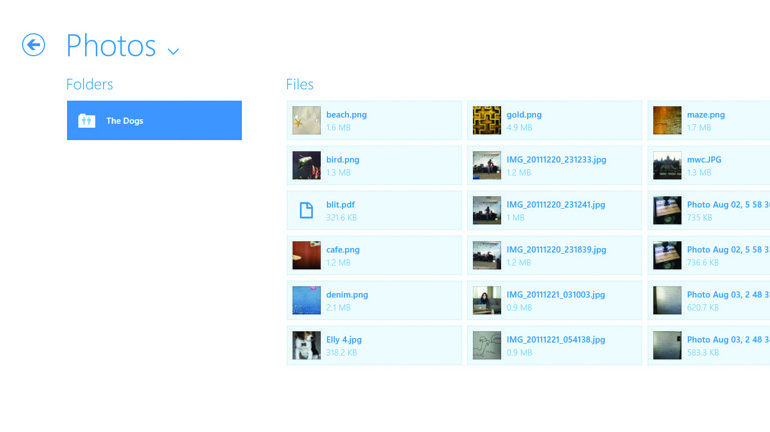The width and height of the screenshot is (770, 432).
Task: Select the denim.png blue thumbnail
Action: click(x=306, y=300)
